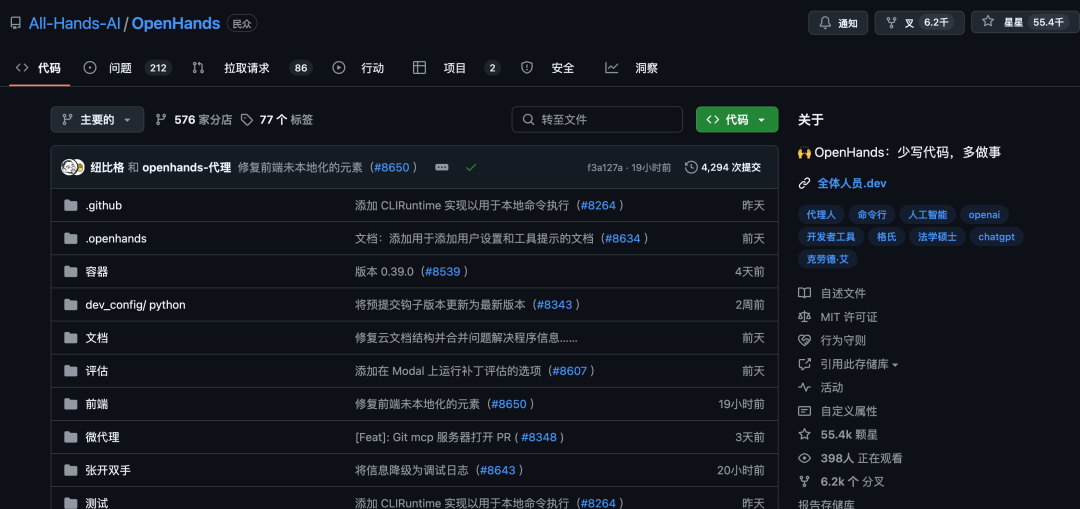This screenshot has height=509, width=1080.
Task: Open the #8264 link in .github row
Action: [599, 205]
